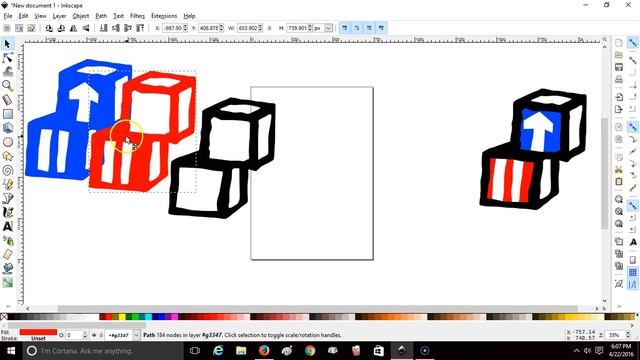Toggle scale rounded rectangle corners
640x360 pixels.
(x=357, y=28)
